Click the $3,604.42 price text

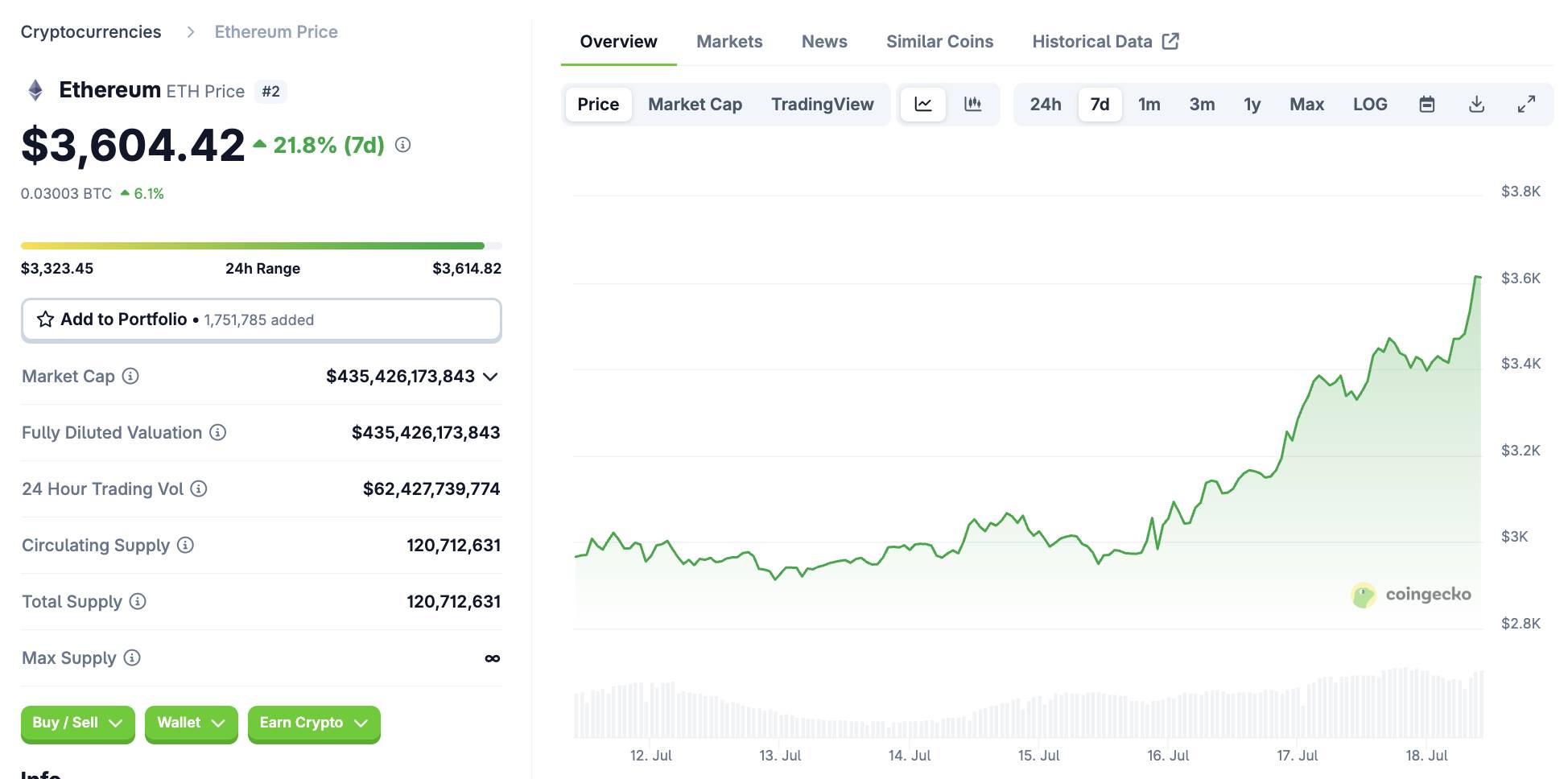[x=133, y=146]
